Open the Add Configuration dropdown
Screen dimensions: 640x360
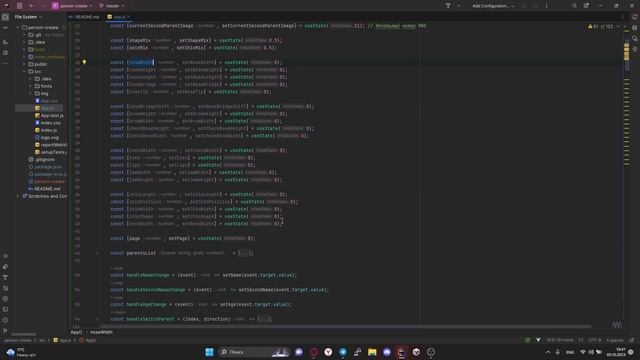pyautogui.click(x=493, y=6)
